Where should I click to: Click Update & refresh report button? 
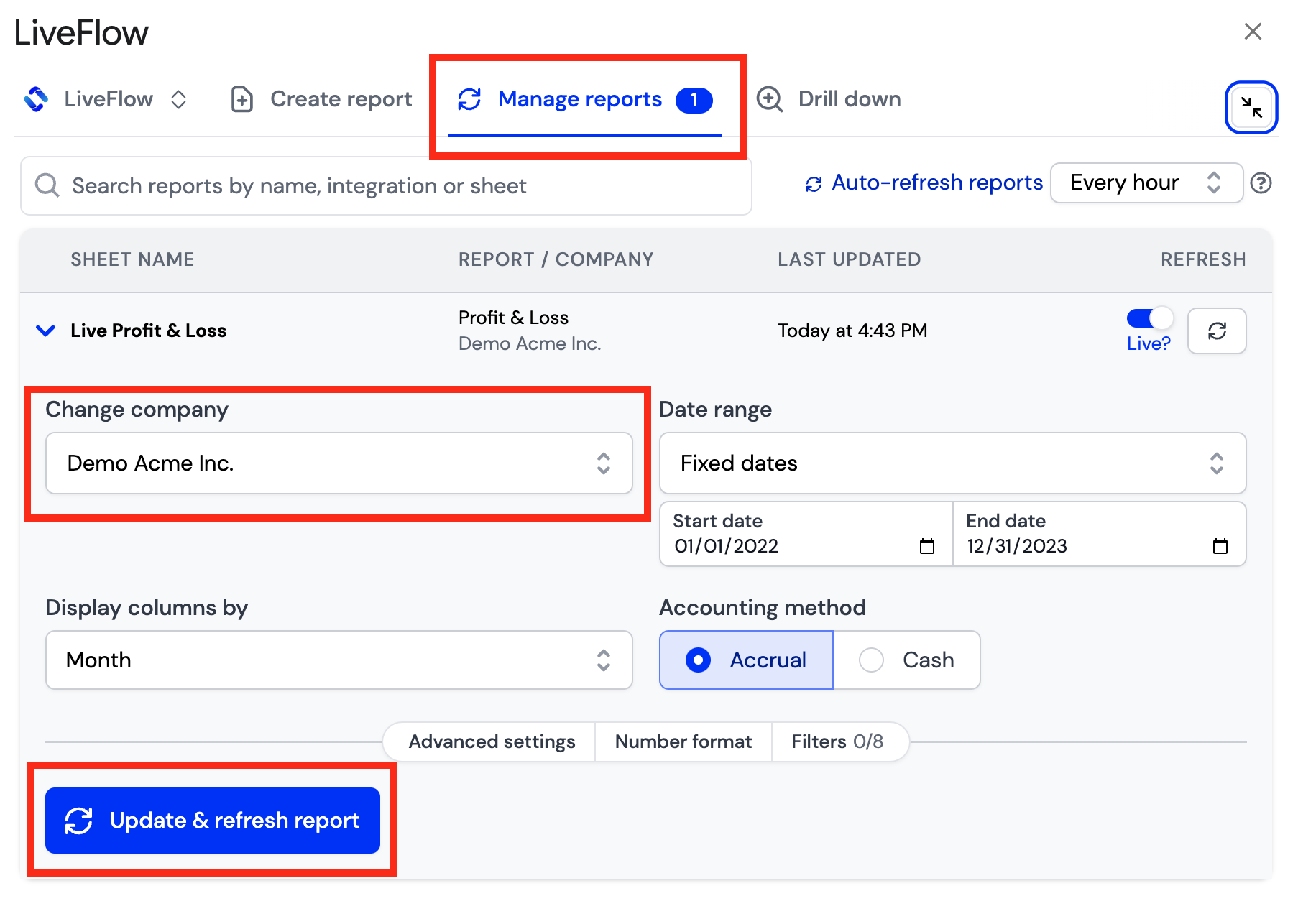click(213, 821)
